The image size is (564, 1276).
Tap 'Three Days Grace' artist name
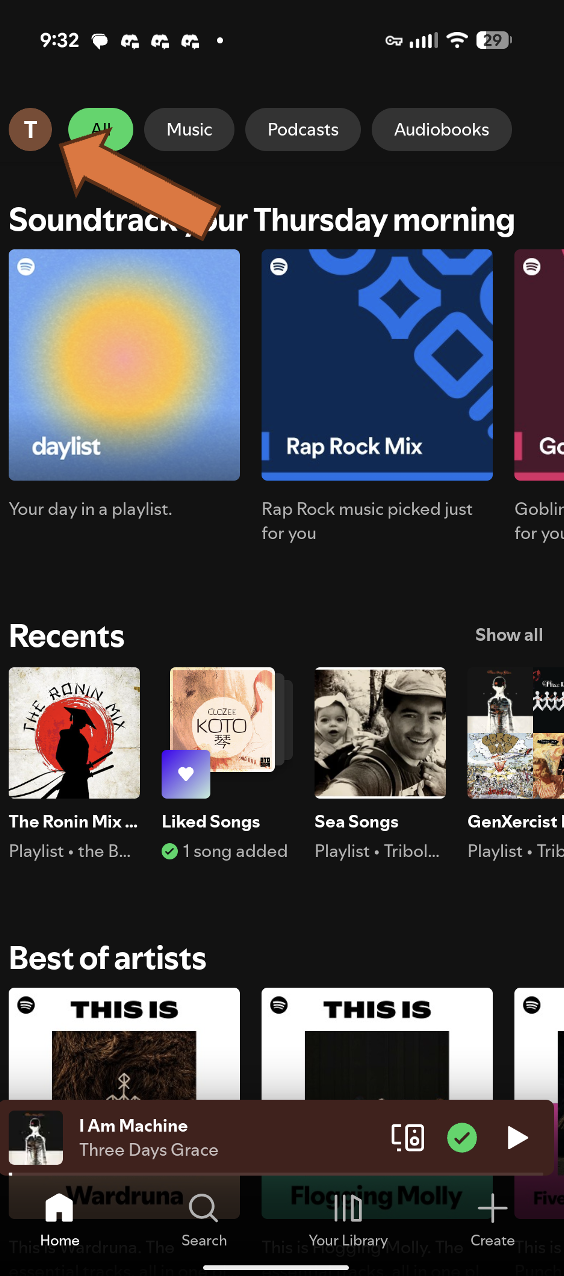pos(149,1150)
